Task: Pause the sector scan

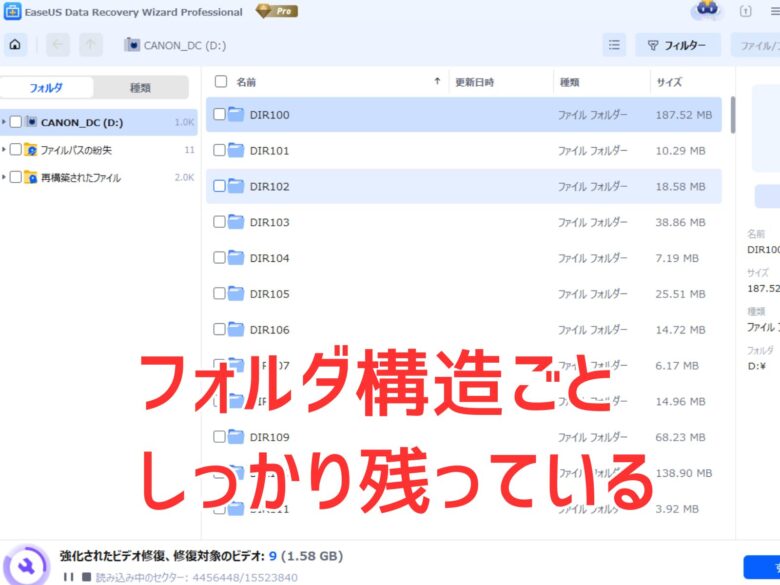Action: pos(69,577)
